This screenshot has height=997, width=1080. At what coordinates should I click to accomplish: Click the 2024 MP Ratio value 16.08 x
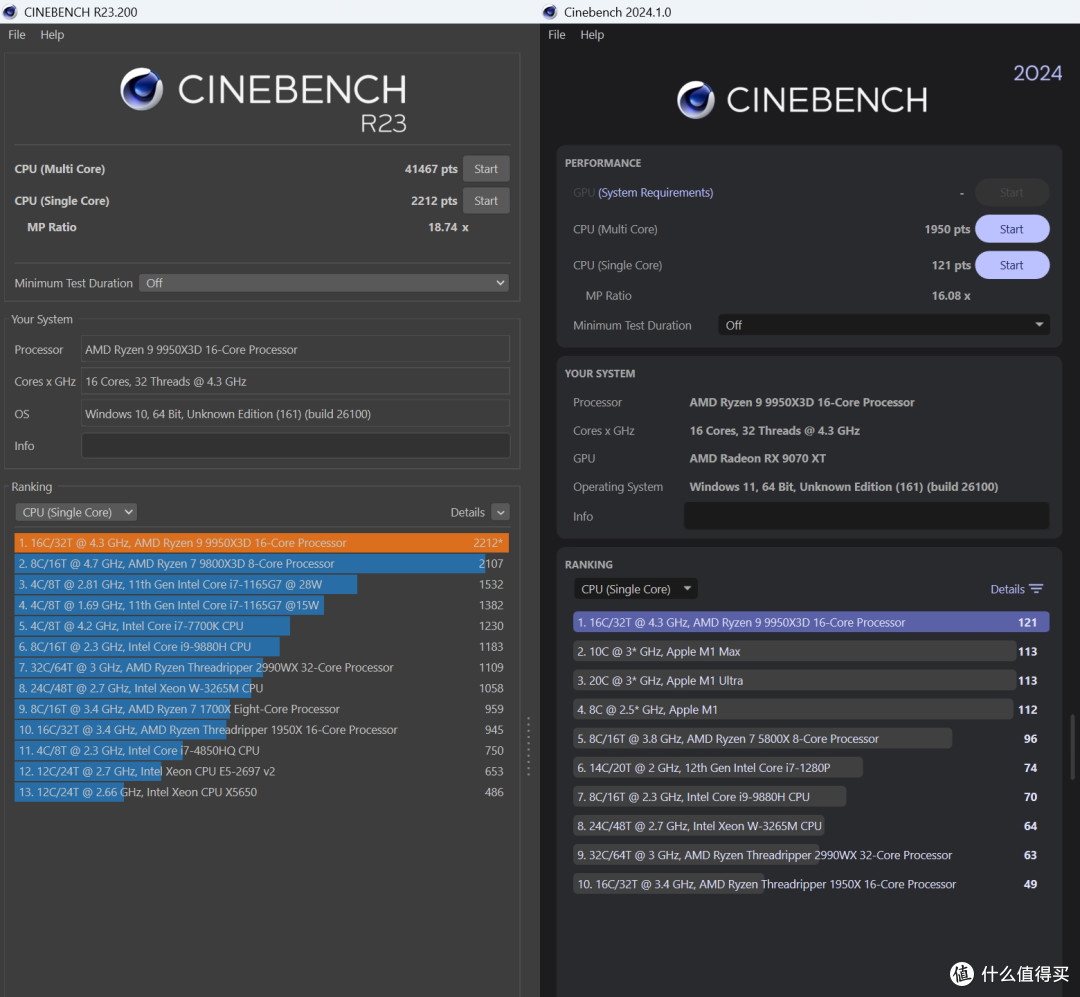[x=951, y=296]
